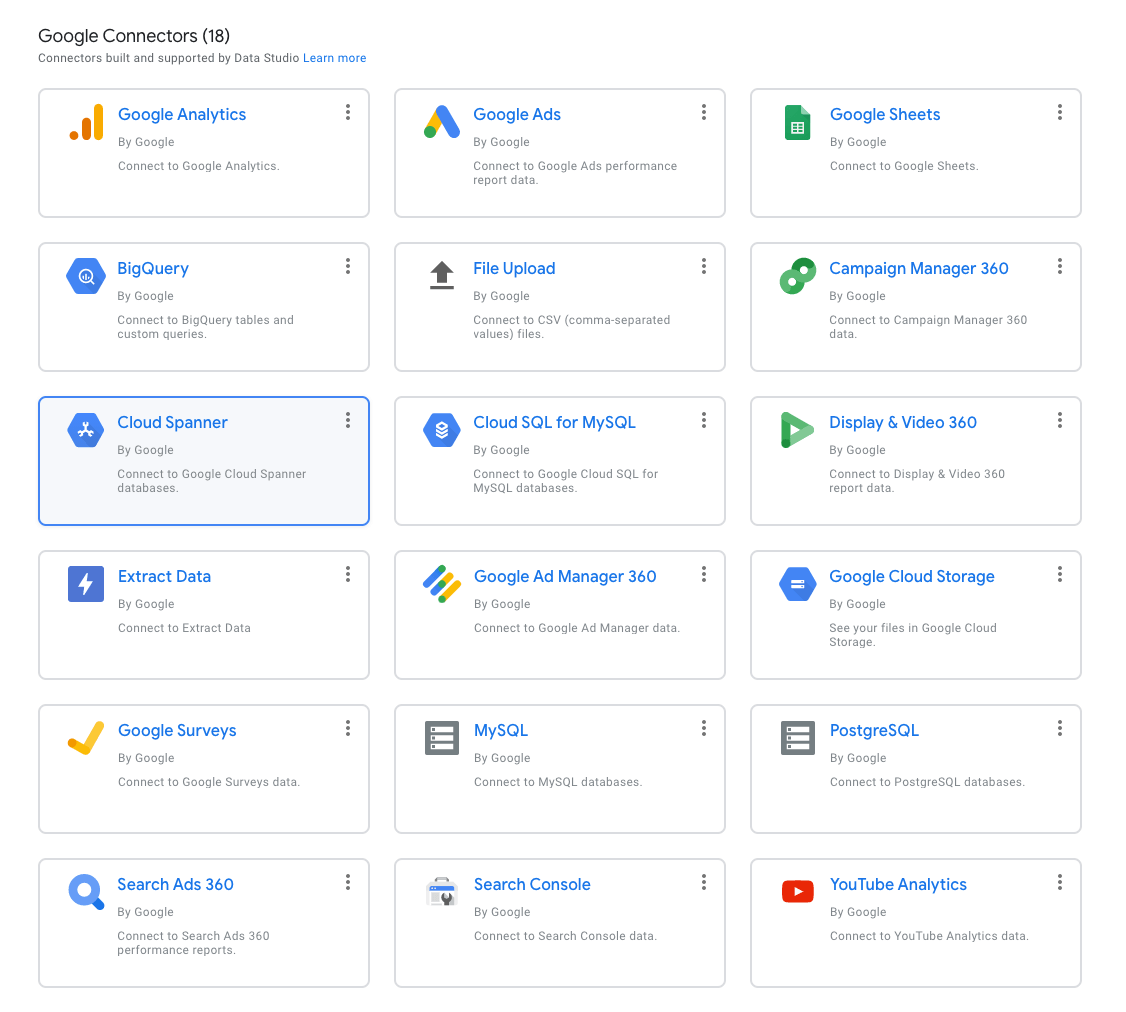Open the MySQL three-dot menu

704,728
